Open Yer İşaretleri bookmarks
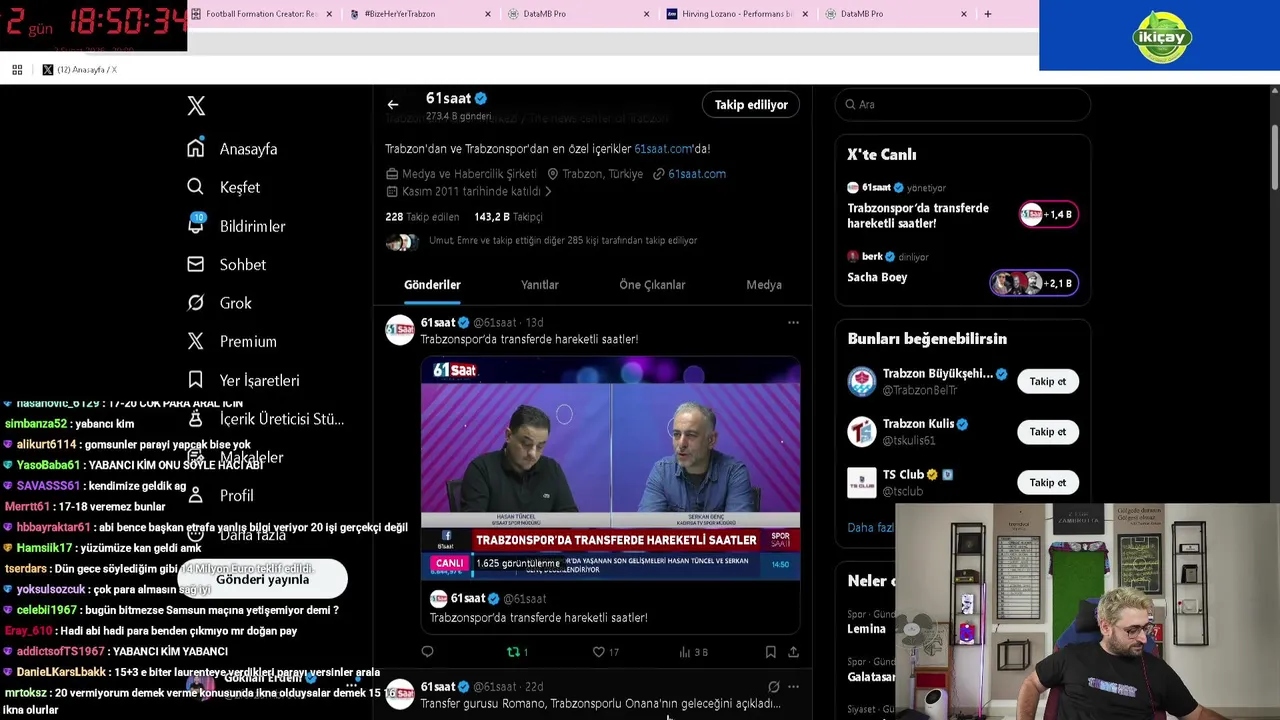 tap(243, 380)
